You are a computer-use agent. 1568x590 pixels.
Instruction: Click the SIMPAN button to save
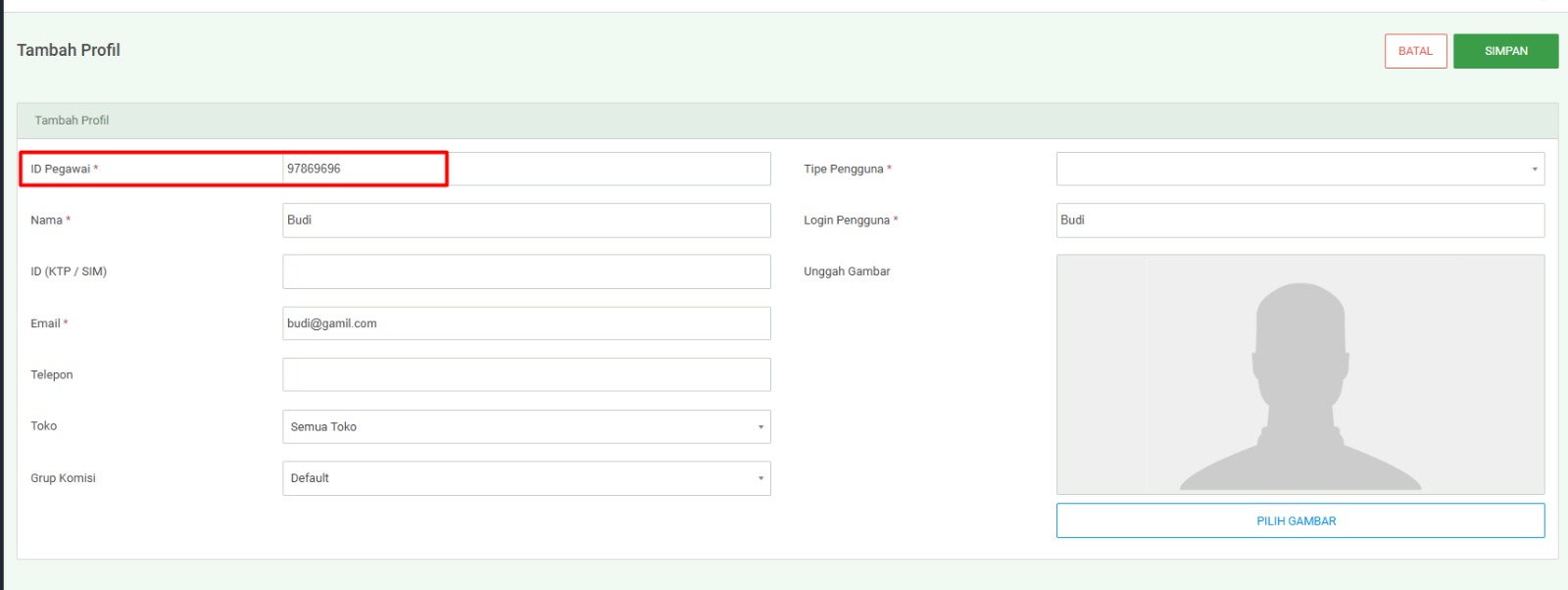[1505, 51]
